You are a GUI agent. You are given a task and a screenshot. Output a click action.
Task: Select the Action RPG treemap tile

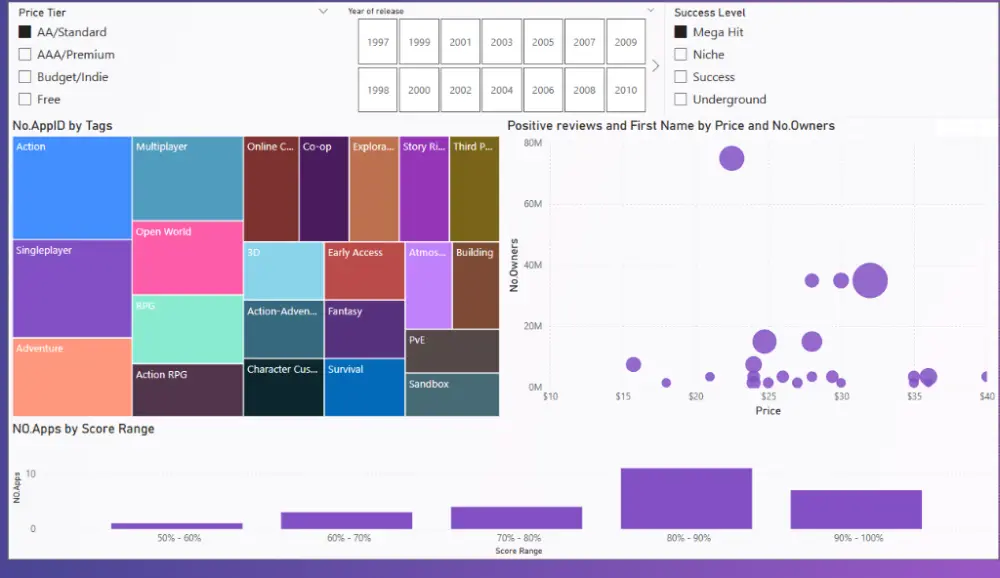[188, 390]
